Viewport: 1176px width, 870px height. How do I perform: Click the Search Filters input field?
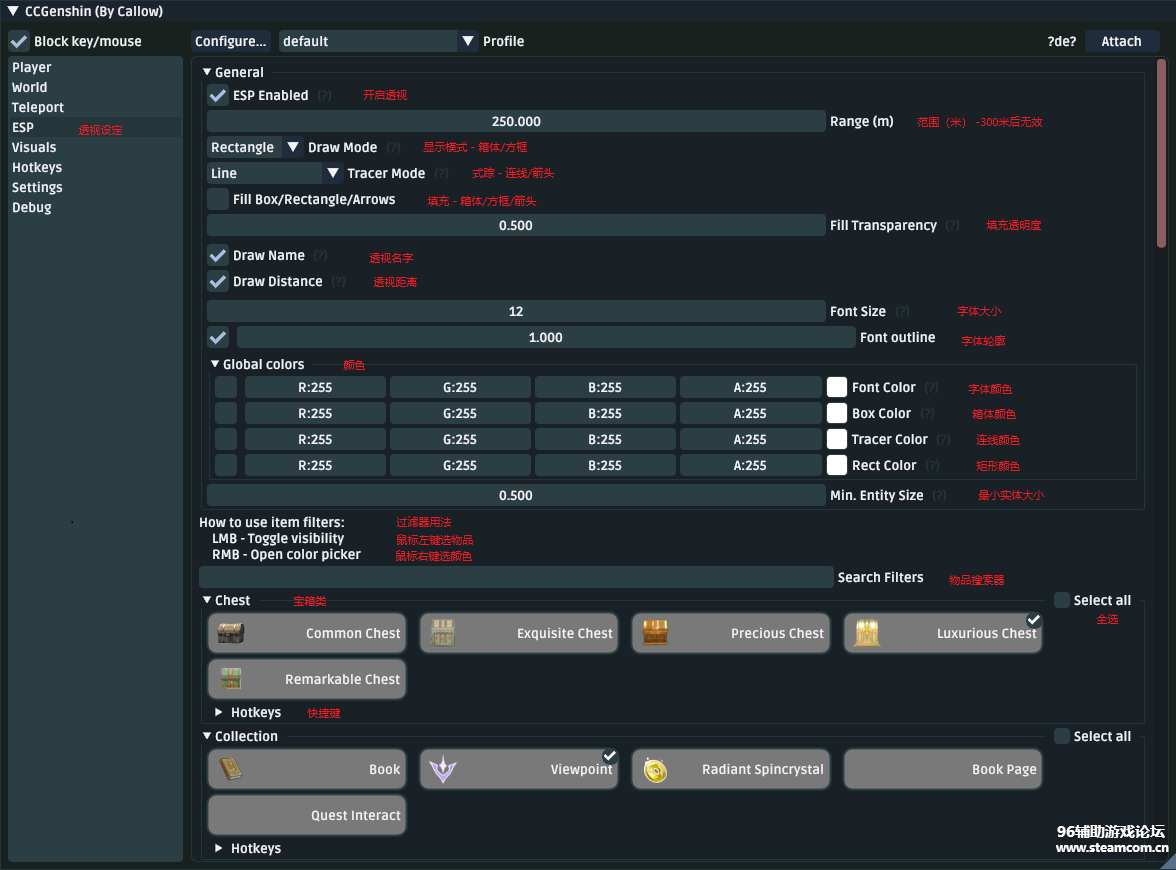coord(516,577)
